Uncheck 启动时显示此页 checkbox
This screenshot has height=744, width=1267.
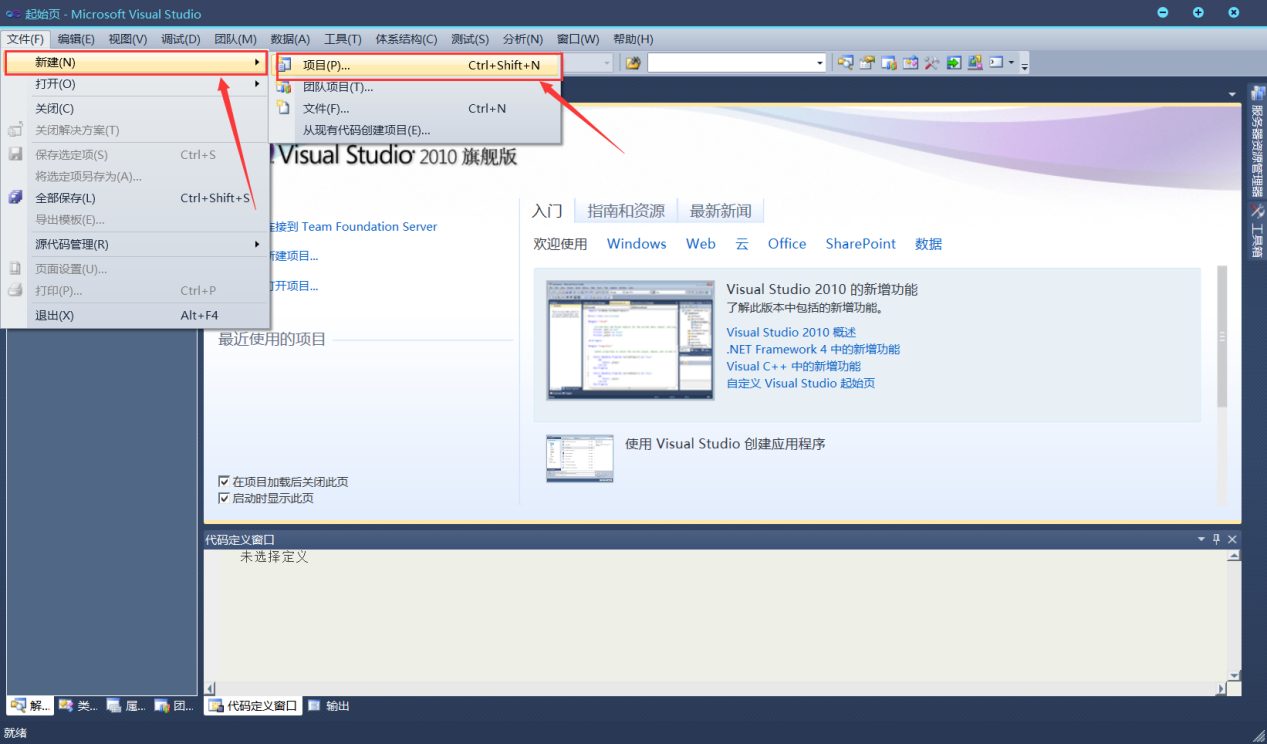[224, 498]
